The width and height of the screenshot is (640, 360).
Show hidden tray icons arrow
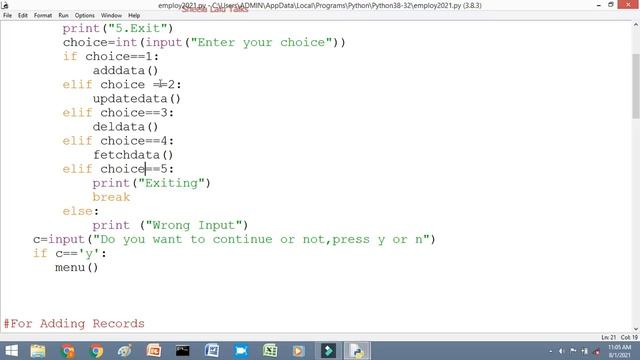click(x=550, y=351)
